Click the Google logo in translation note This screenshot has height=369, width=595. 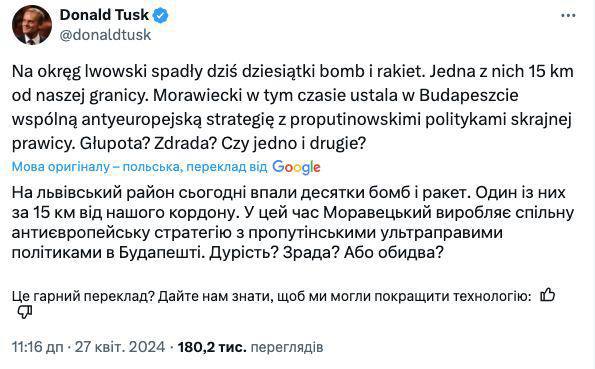tap(296, 167)
